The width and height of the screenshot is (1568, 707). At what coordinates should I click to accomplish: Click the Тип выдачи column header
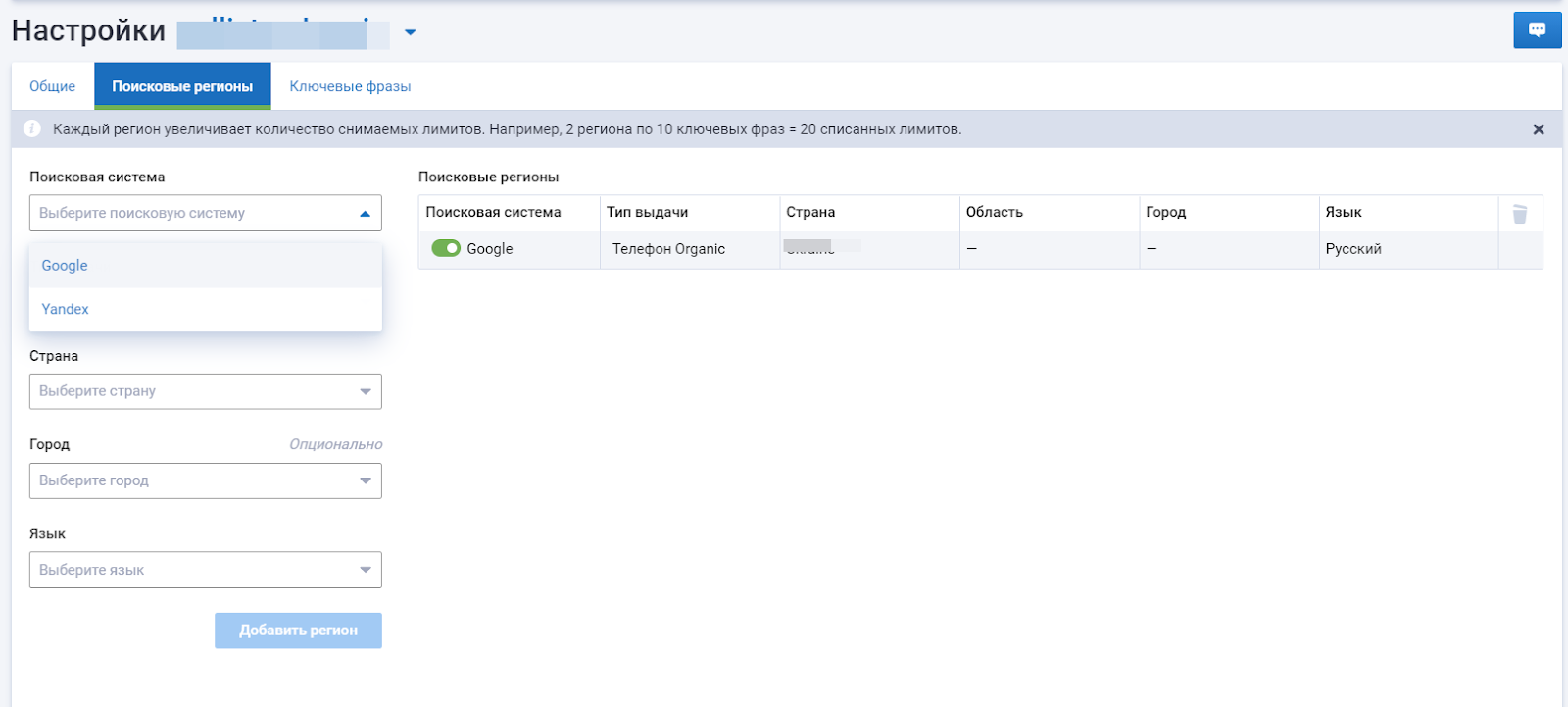[647, 212]
